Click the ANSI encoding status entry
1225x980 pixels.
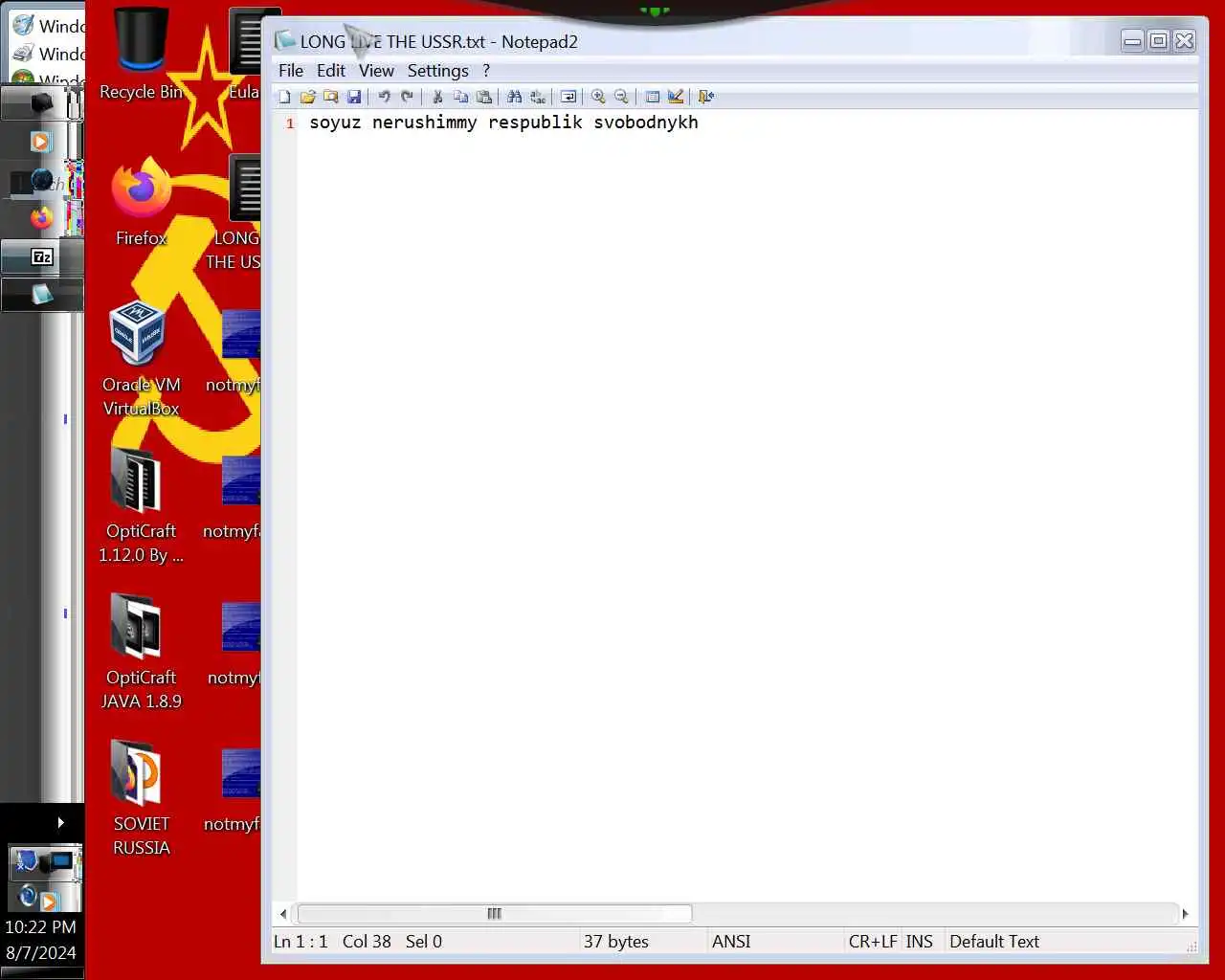tap(731, 942)
